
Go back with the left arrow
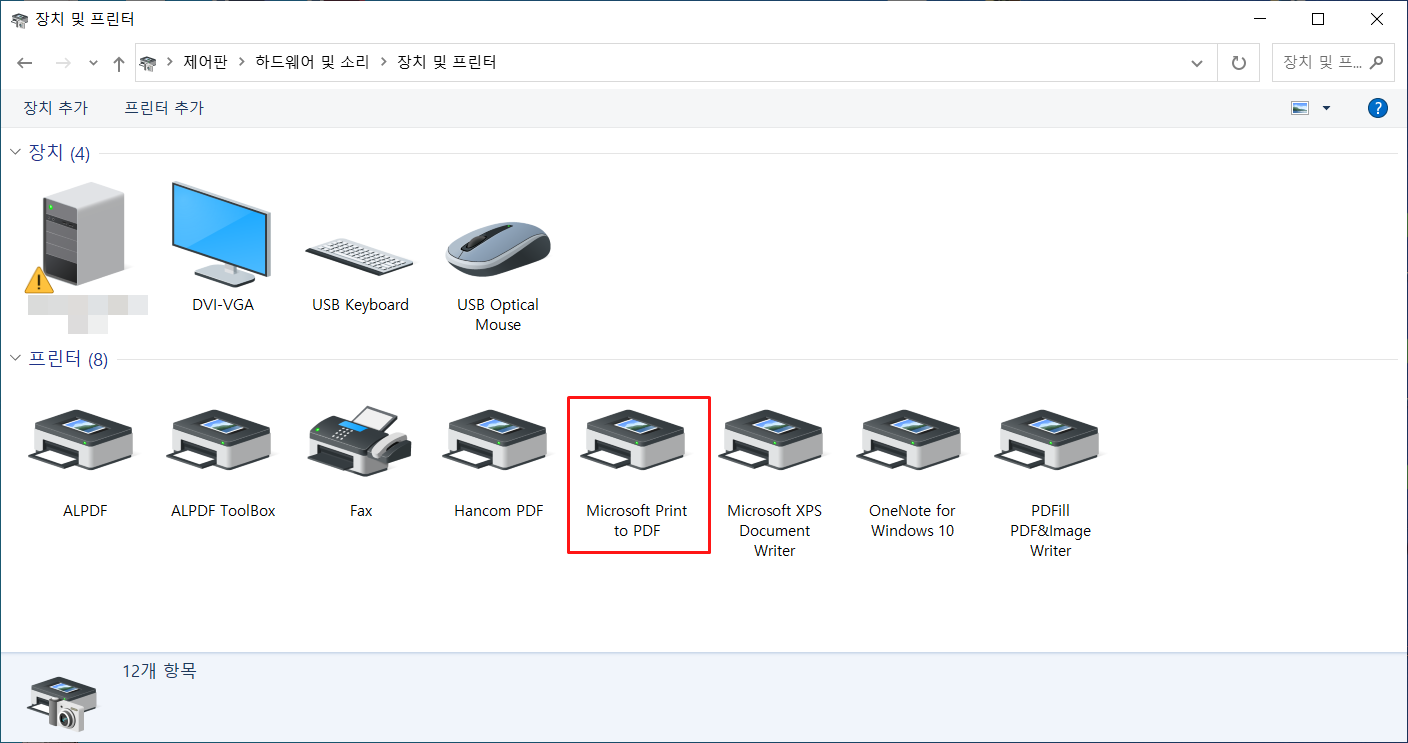pyautogui.click(x=25, y=63)
